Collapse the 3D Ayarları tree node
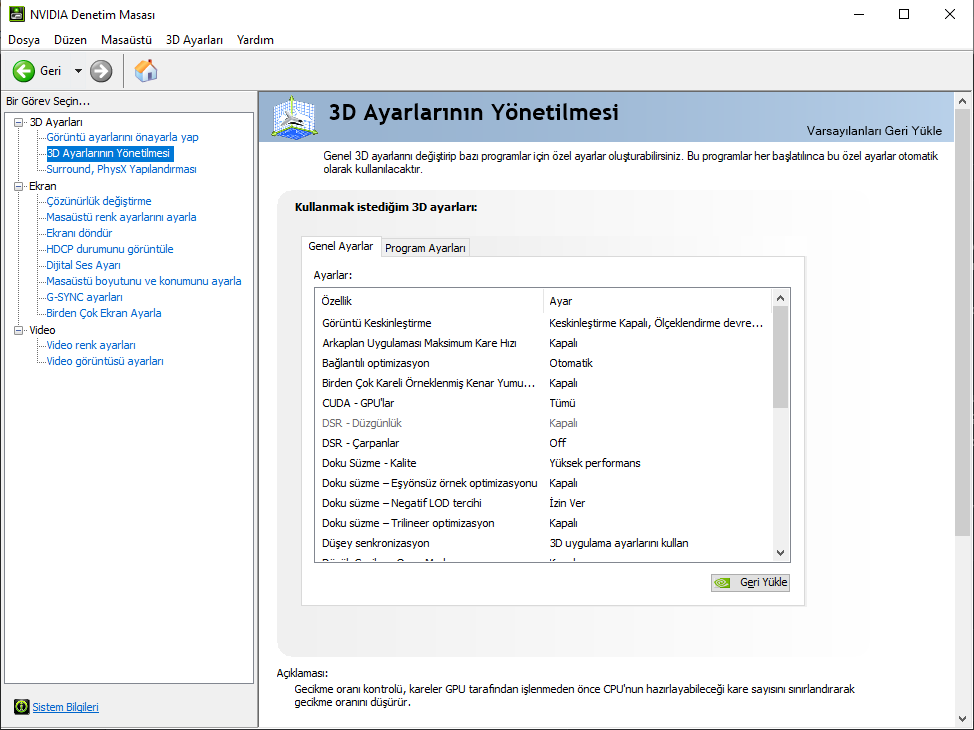The image size is (974, 730). 19,122
